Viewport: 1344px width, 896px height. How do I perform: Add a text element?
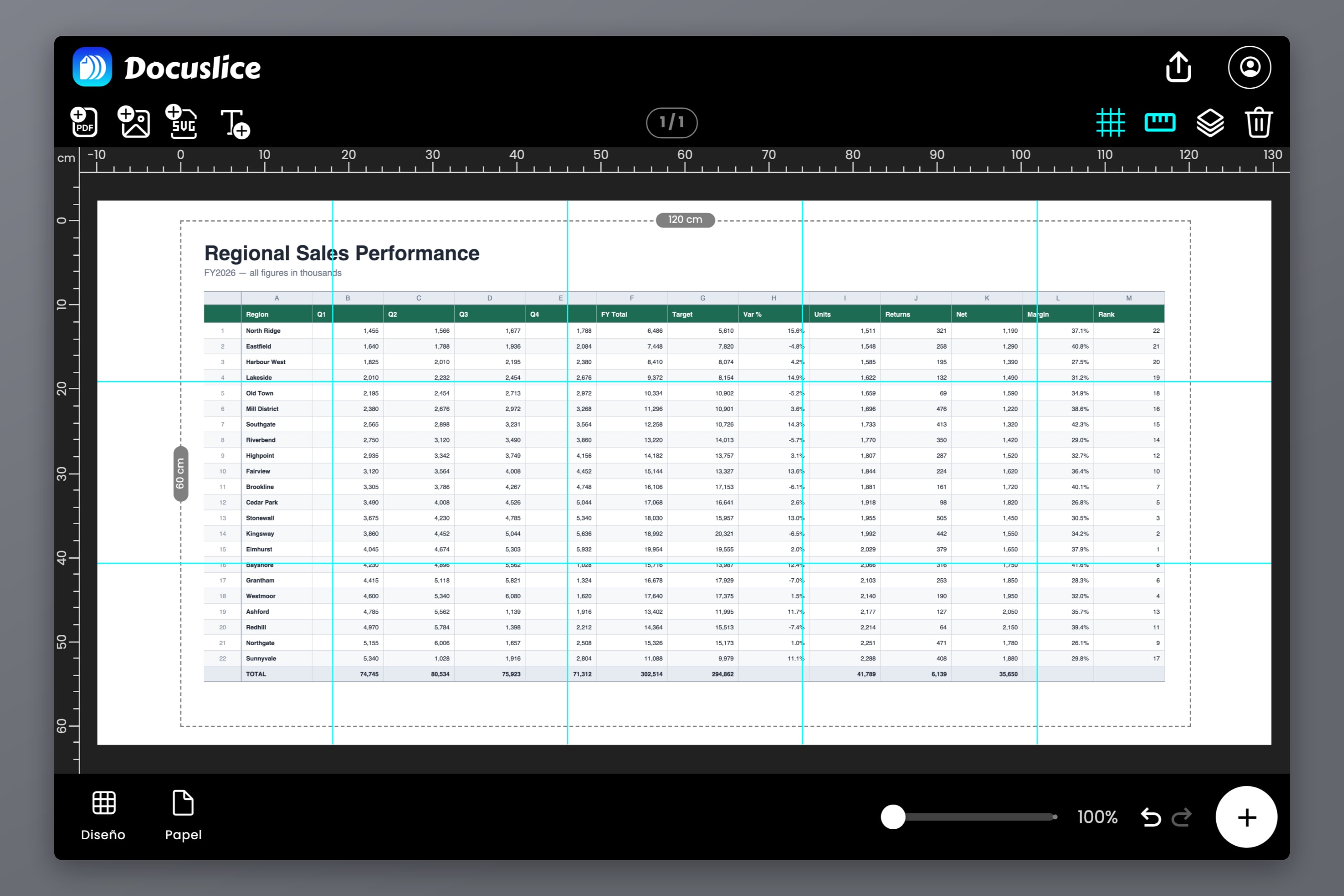pyautogui.click(x=236, y=124)
